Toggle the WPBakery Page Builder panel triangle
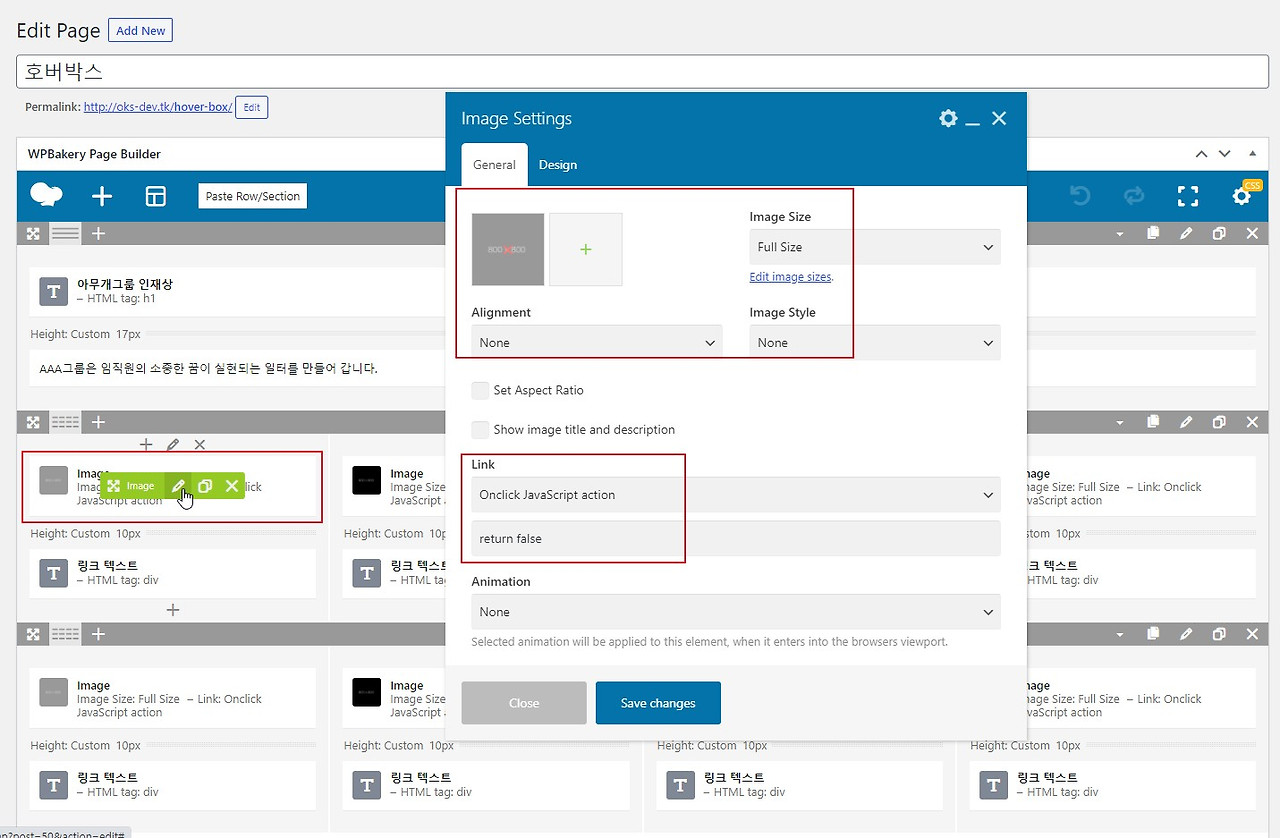Image resolution: width=1280 pixels, height=838 pixels. (x=1252, y=154)
